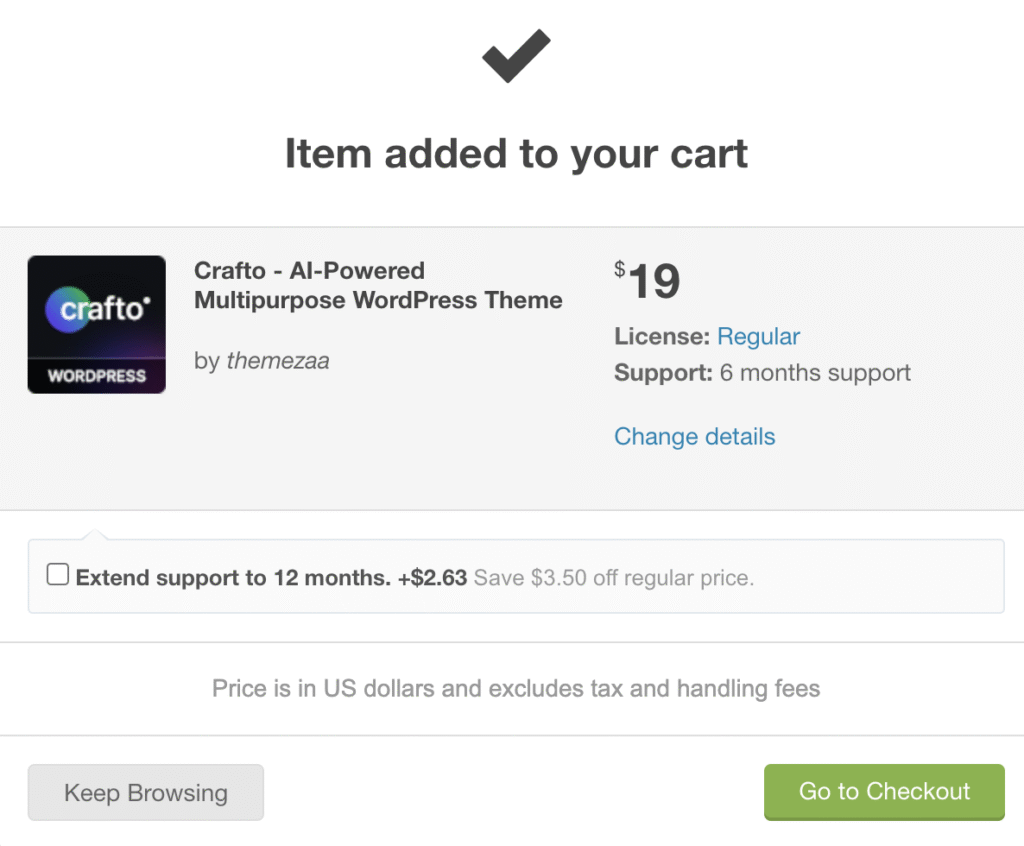
Task: Click the US dollars price notice text
Action: (x=516, y=688)
